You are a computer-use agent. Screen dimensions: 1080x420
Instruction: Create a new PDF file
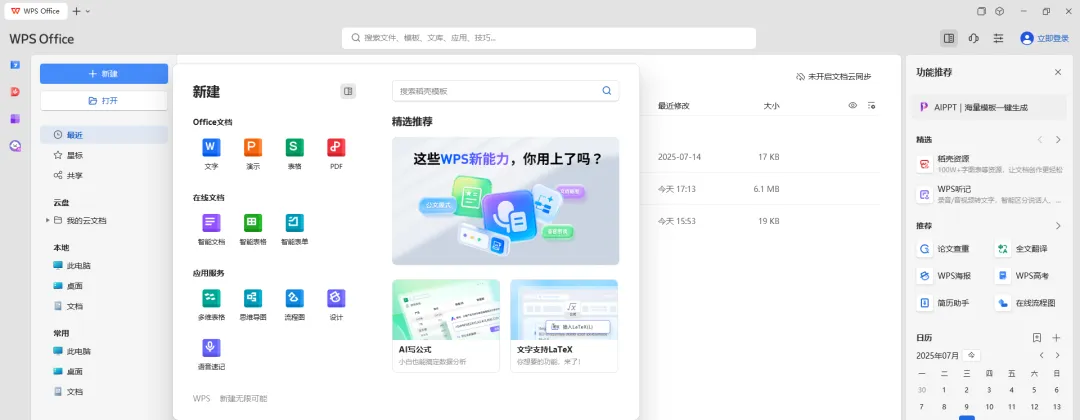[336, 153]
